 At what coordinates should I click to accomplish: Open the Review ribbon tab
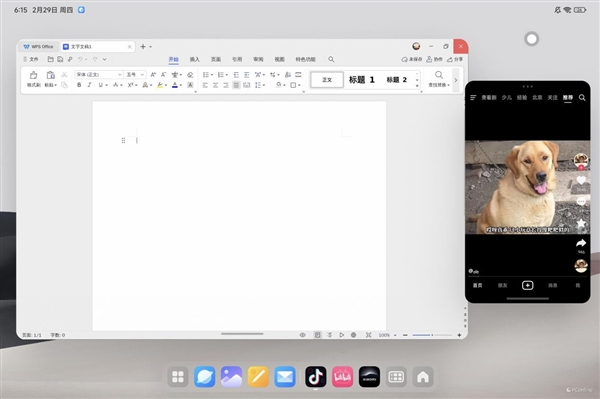[258, 59]
